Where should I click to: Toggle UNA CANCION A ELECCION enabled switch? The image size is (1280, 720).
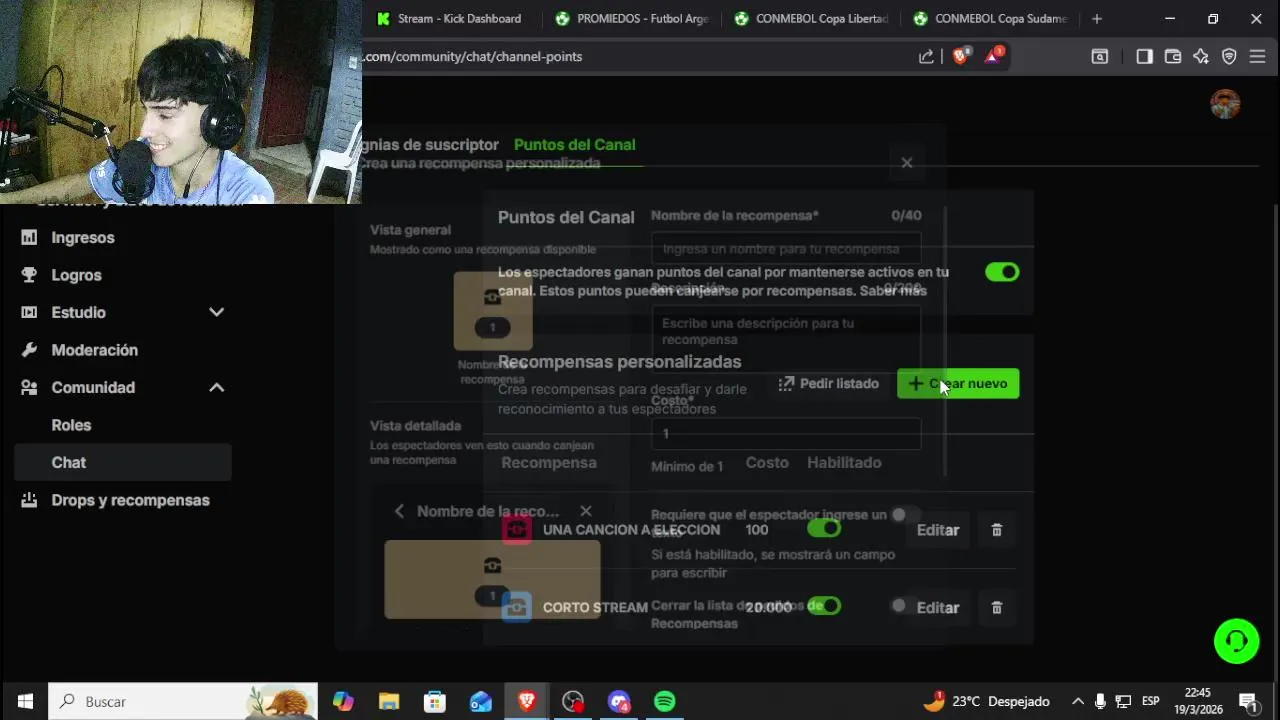tap(824, 528)
